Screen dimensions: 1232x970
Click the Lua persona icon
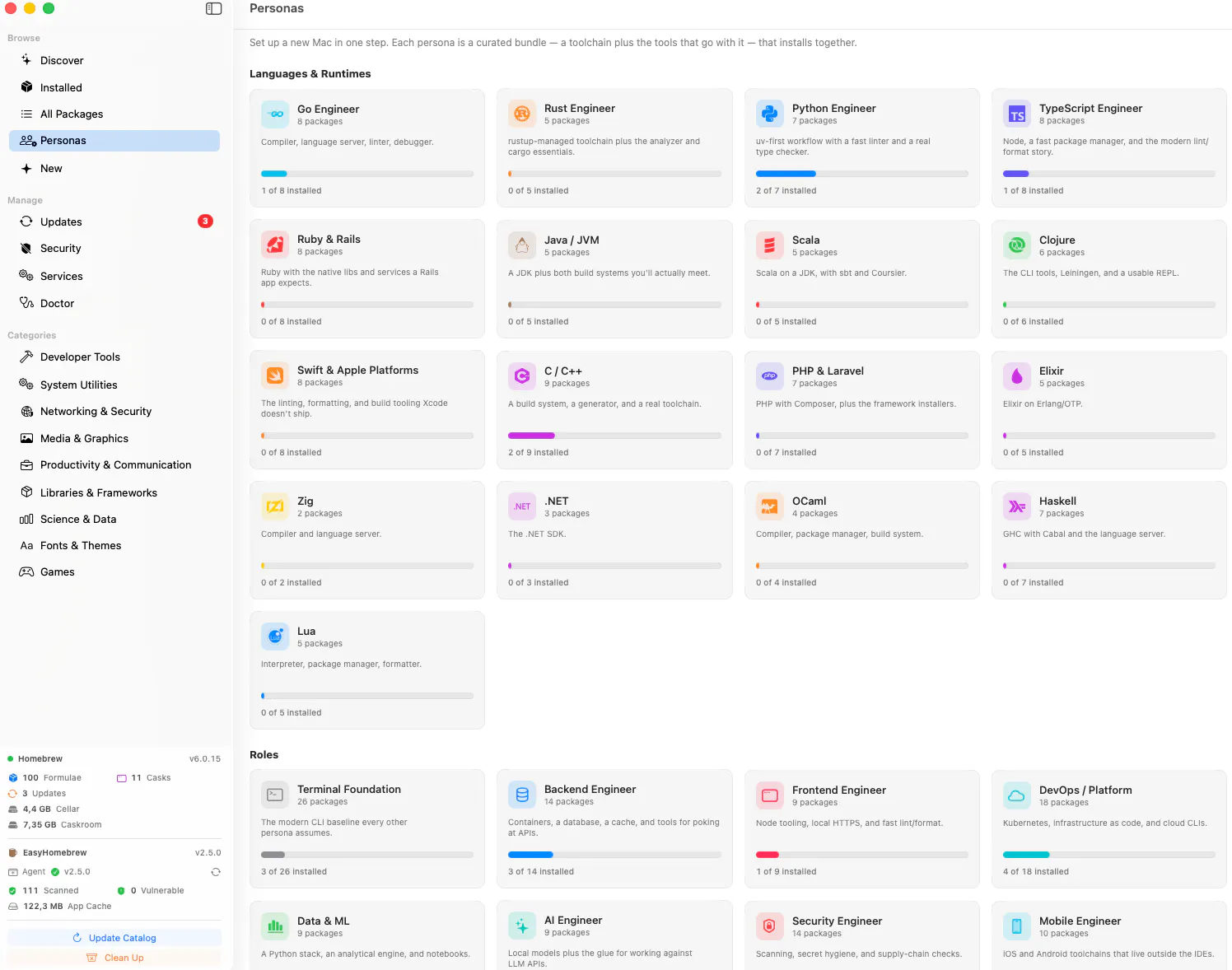click(275, 637)
